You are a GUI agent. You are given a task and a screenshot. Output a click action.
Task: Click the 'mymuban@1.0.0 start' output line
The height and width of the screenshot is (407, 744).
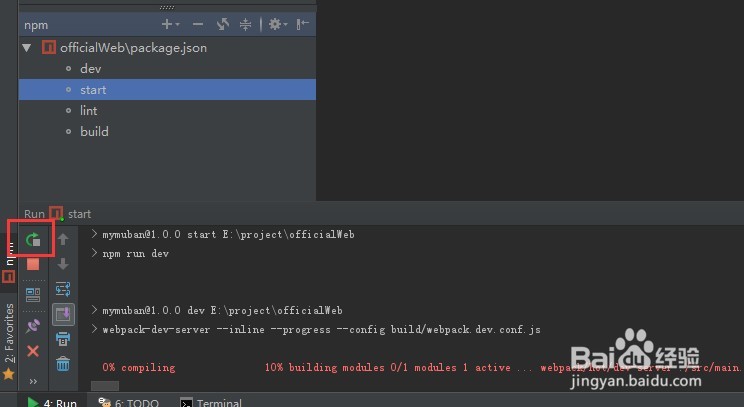pyautogui.click(x=228, y=234)
